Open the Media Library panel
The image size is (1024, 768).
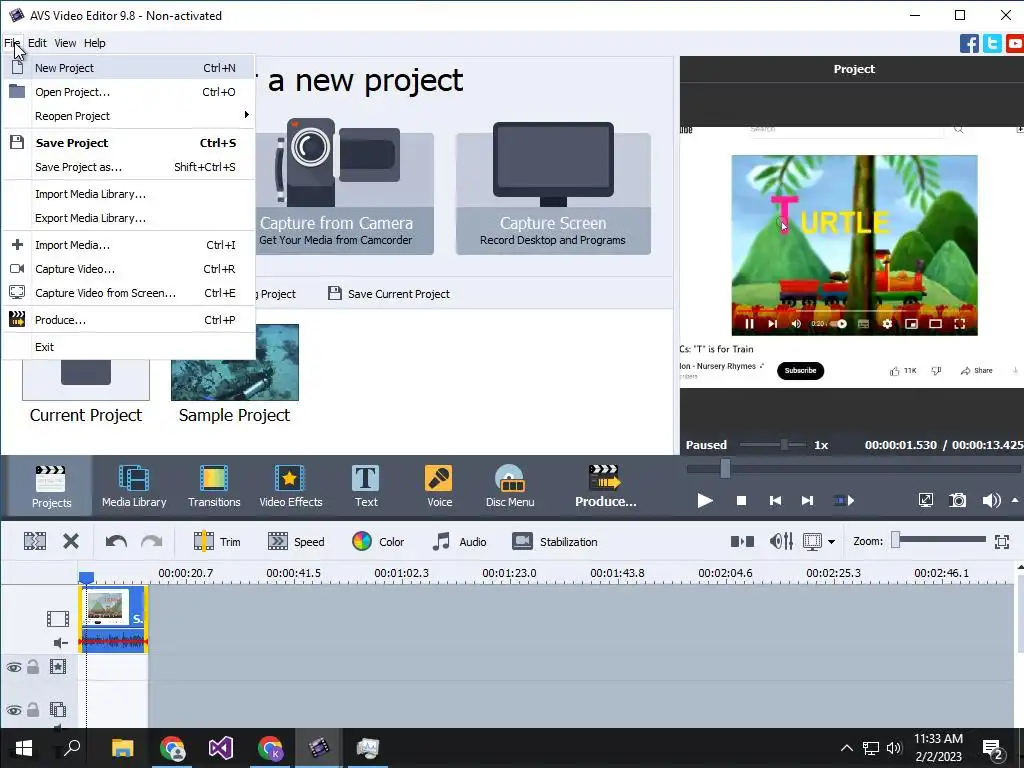coord(134,486)
